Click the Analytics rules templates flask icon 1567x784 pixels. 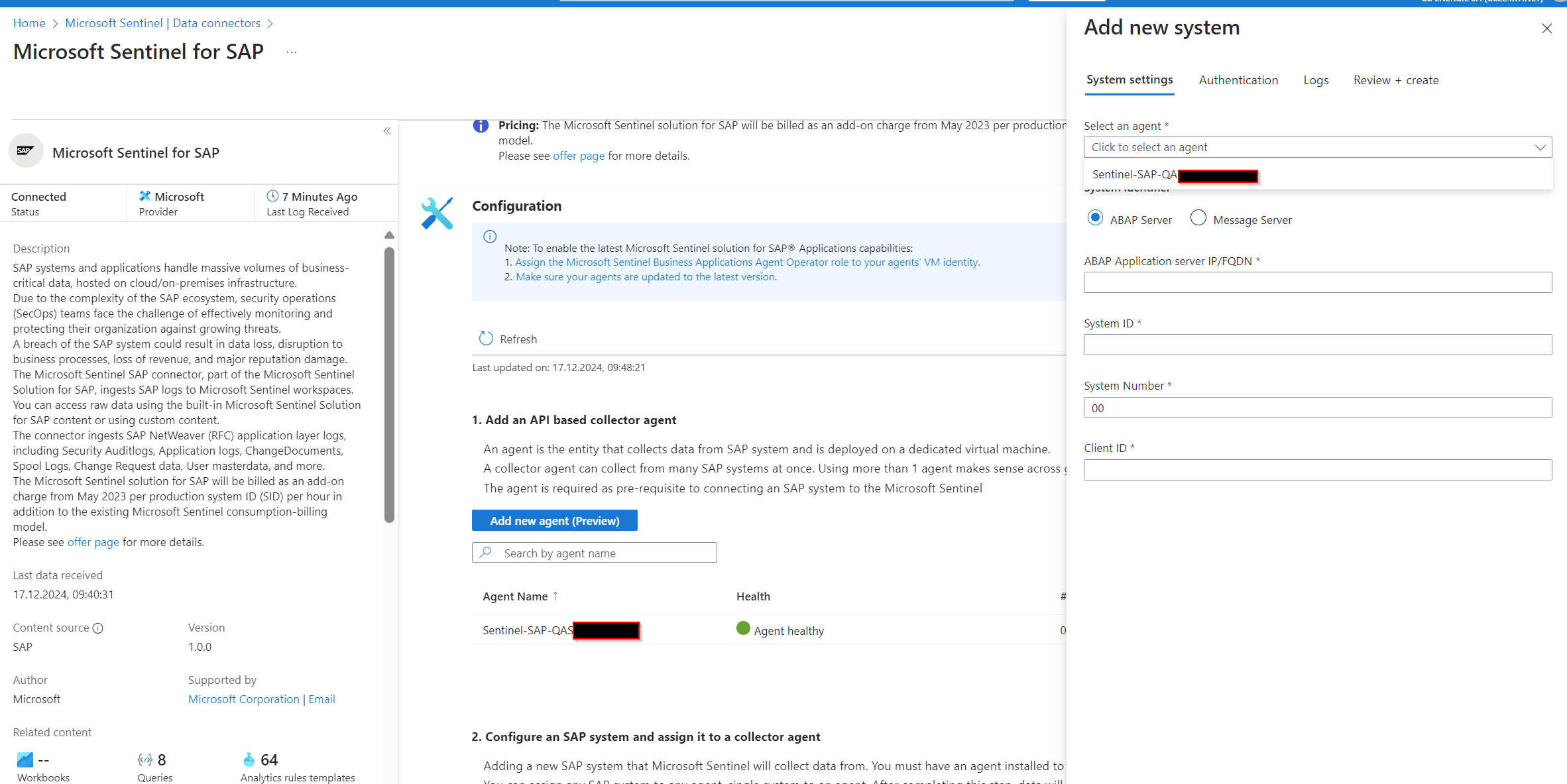click(x=249, y=759)
